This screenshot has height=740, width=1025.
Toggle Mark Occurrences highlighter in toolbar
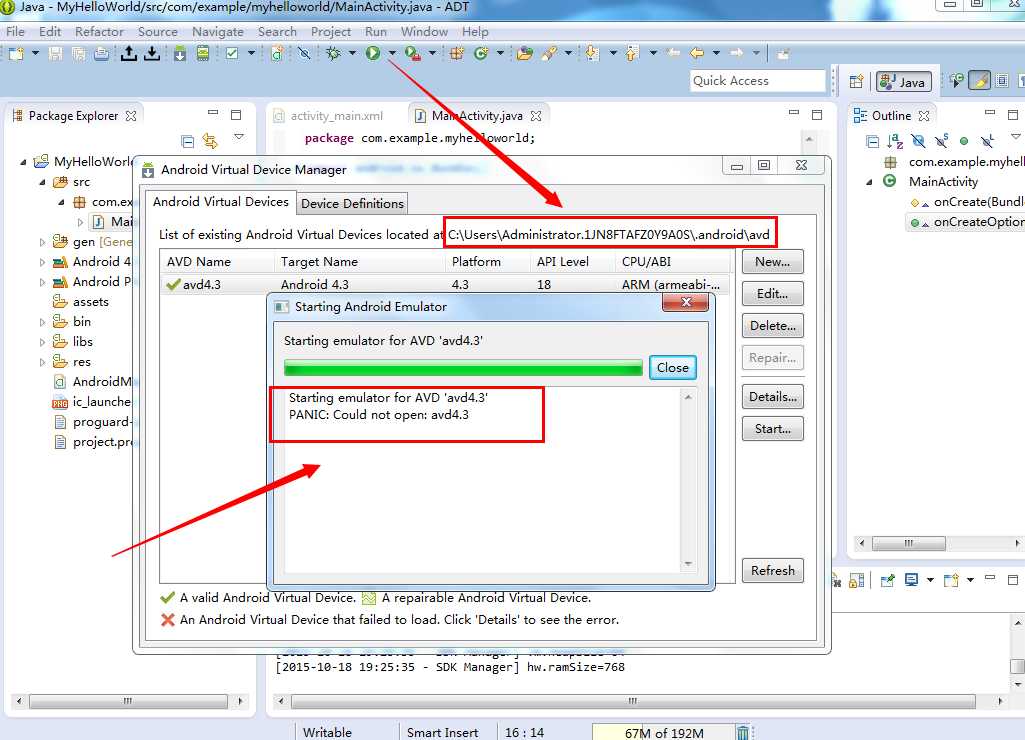(979, 81)
